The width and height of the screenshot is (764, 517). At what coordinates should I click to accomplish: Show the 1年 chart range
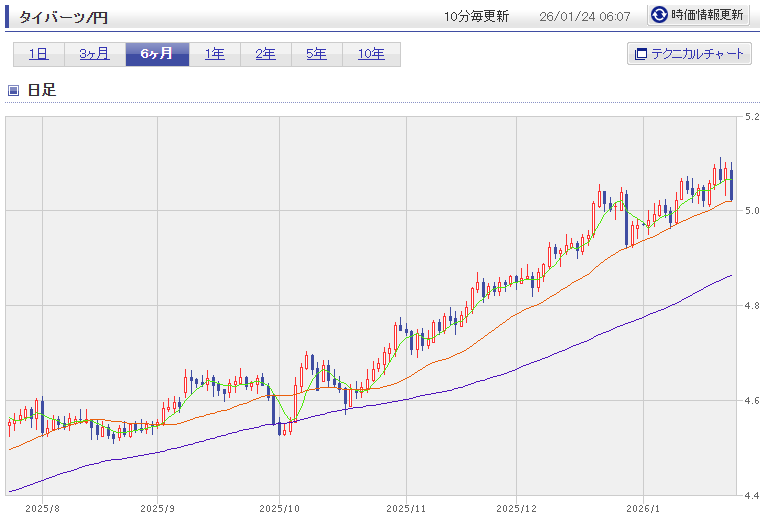pyautogui.click(x=214, y=54)
